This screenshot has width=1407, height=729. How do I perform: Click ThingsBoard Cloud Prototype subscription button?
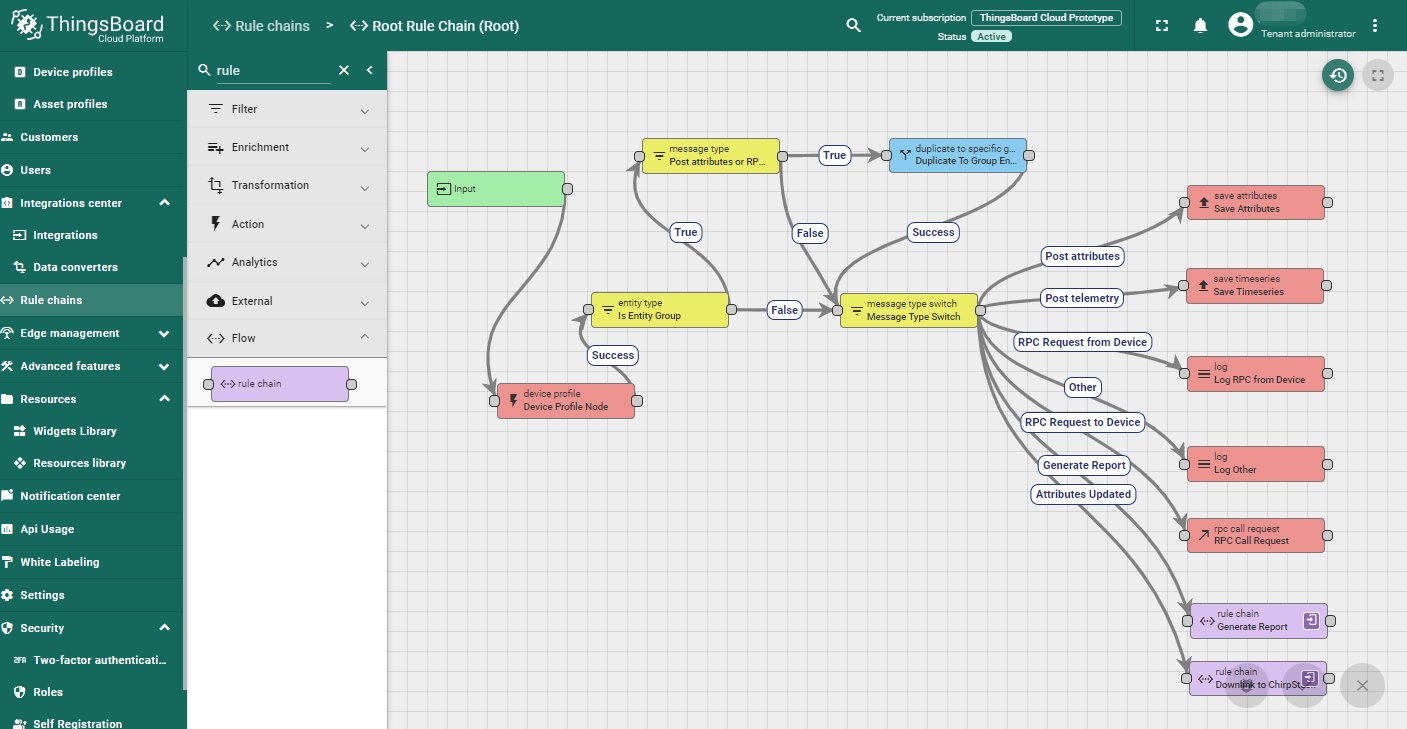1046,18
